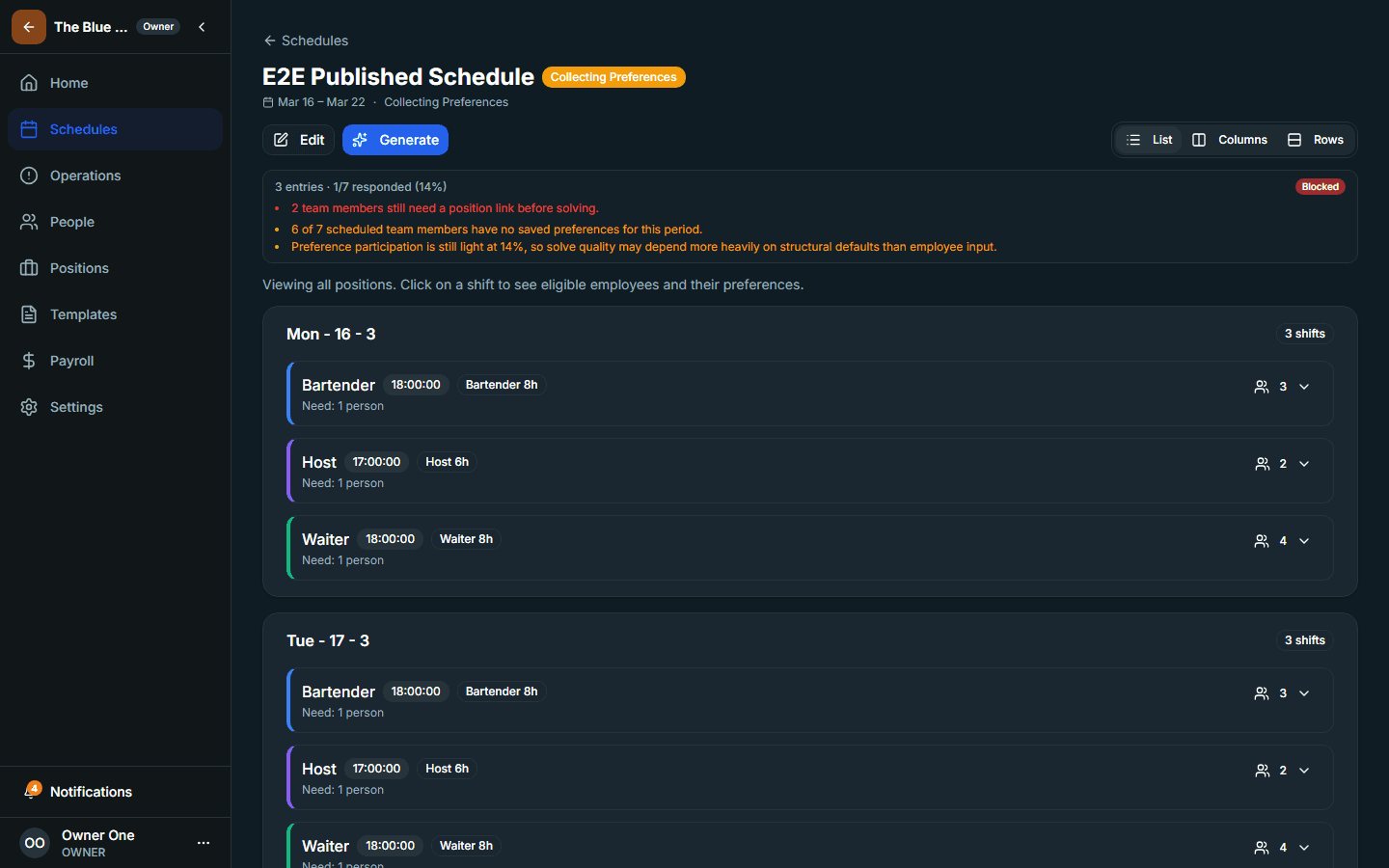Click Monday's '3 shifts' badge
This screenshot has width=1389, height=868.
pos(1305,334)
